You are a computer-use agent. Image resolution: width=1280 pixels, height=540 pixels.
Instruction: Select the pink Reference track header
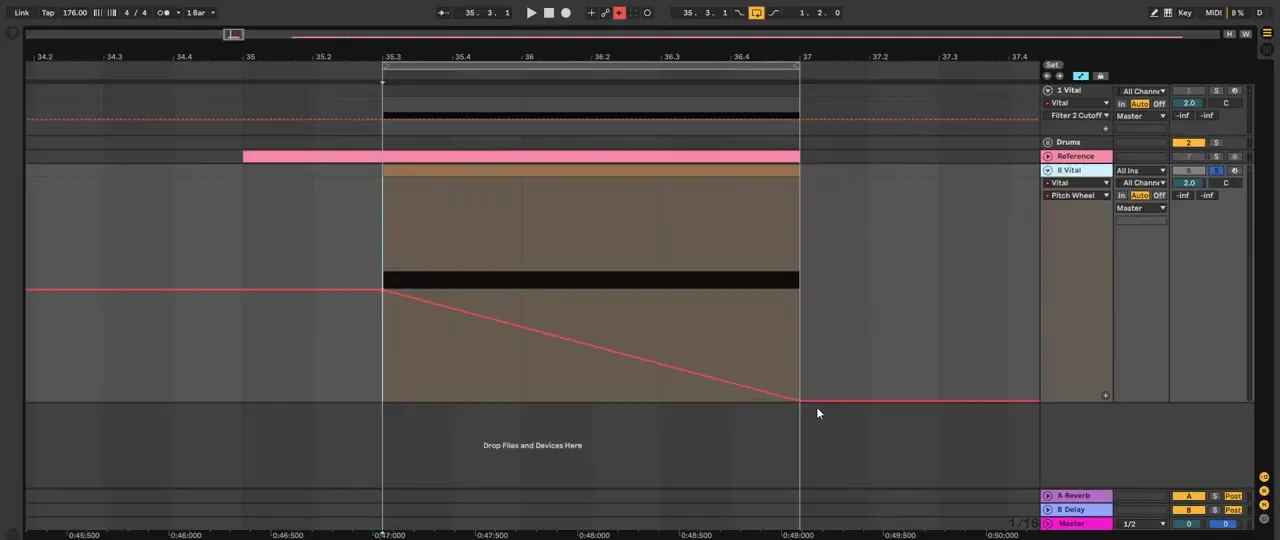1077,156
